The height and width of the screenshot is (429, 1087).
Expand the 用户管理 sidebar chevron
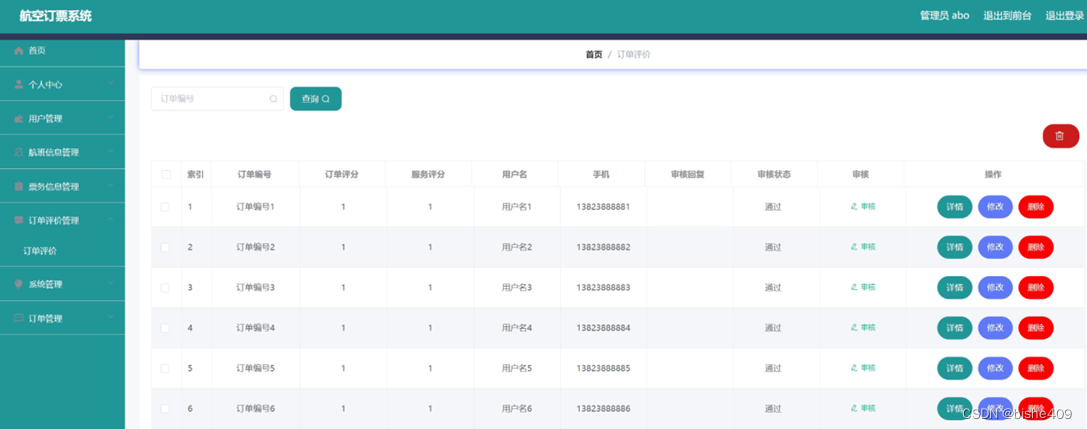point(111,118)
